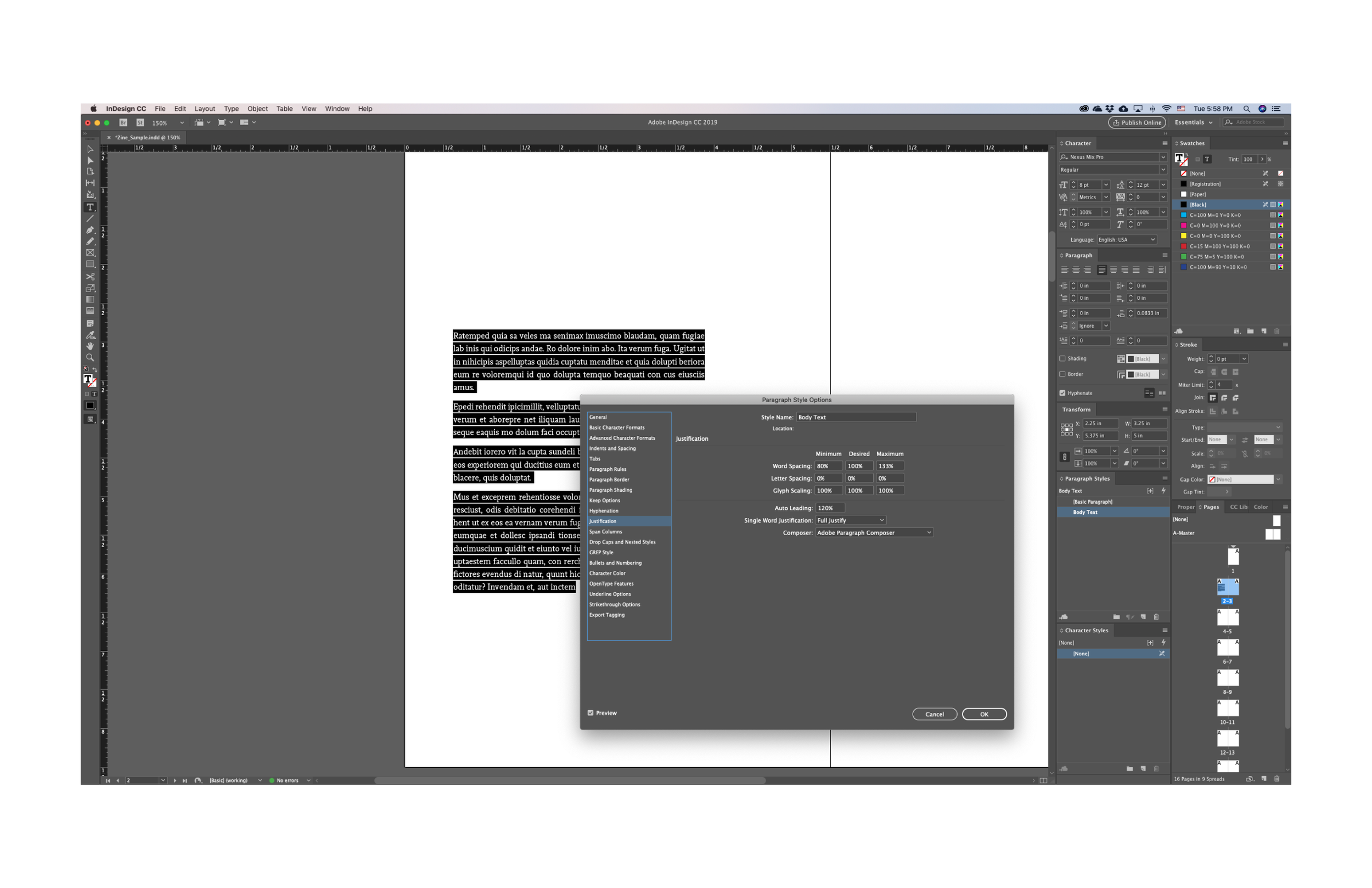The image size is (1372, 888).
Task: Delete swatch with Swatches trash icon
Action: click(1277, 331)
